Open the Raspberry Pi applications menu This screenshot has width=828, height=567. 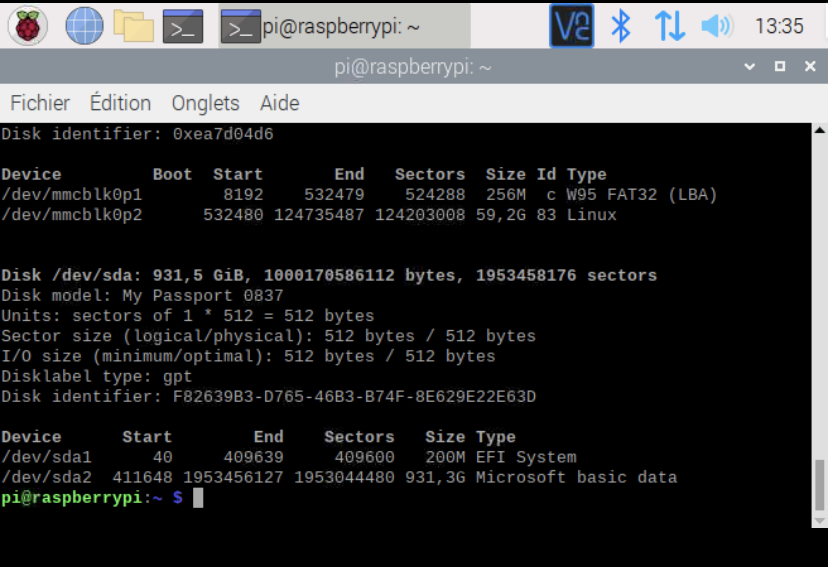[27, 25]
